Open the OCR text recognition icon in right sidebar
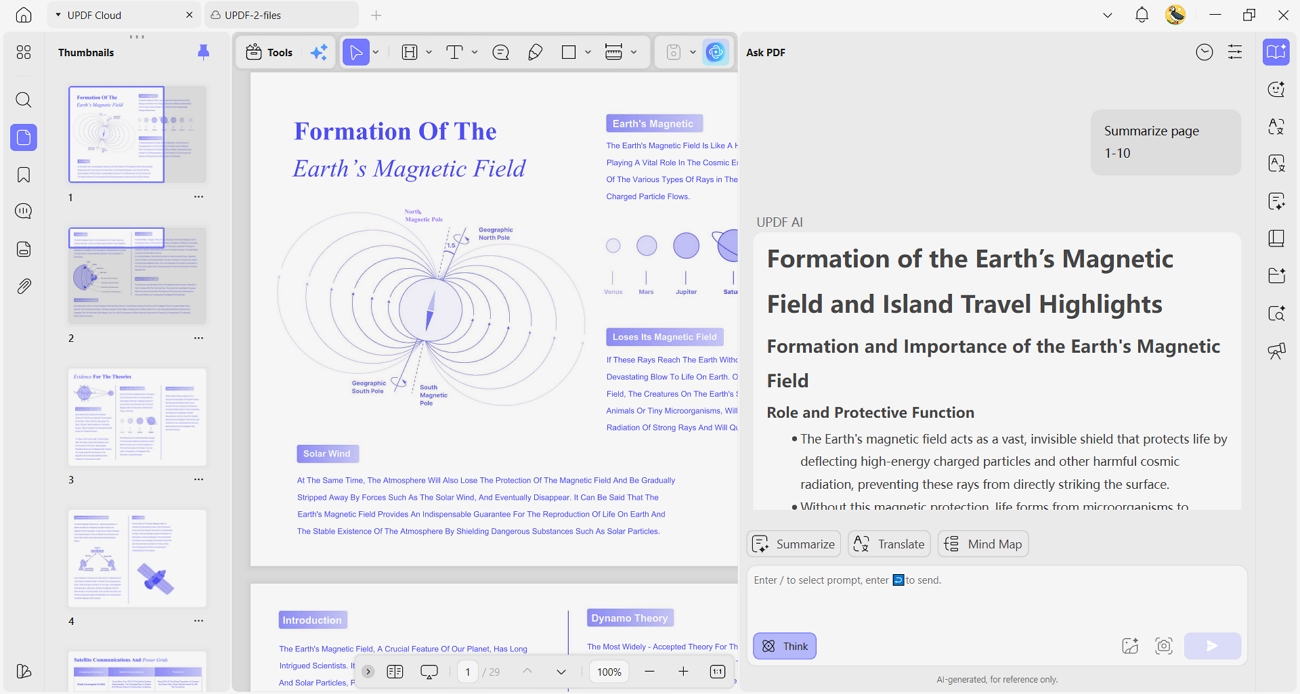 coord(1276,163)
